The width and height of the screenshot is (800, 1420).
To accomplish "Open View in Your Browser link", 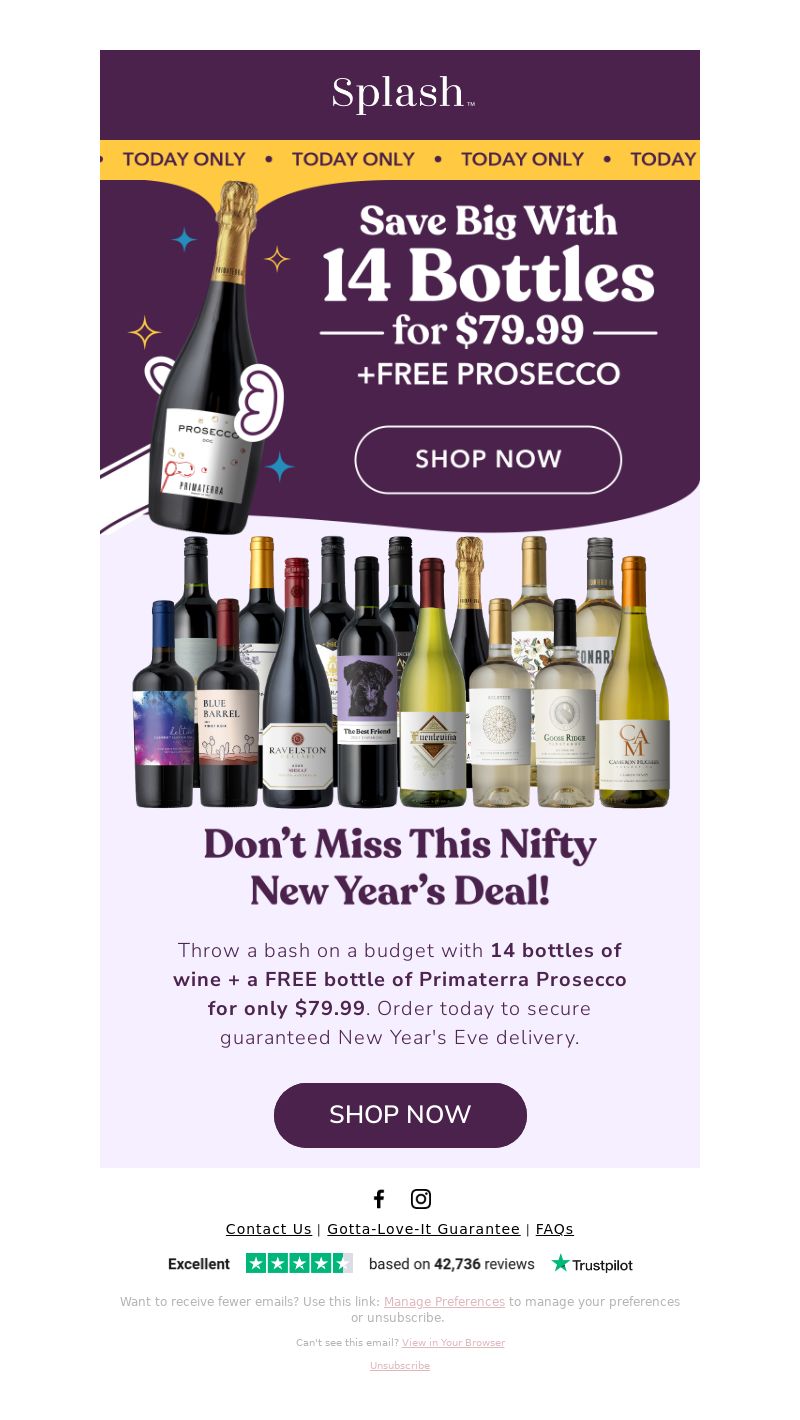I will click(x=453, y=1343).
